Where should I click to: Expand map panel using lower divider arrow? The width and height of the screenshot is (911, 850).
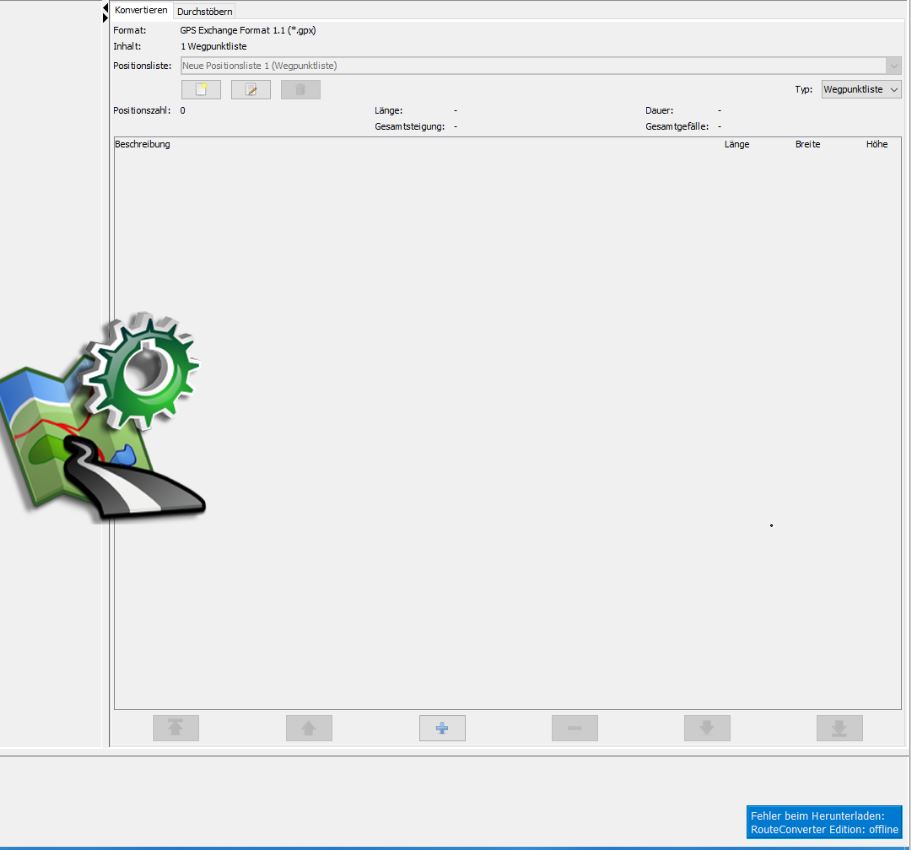(x=105, y=18)
